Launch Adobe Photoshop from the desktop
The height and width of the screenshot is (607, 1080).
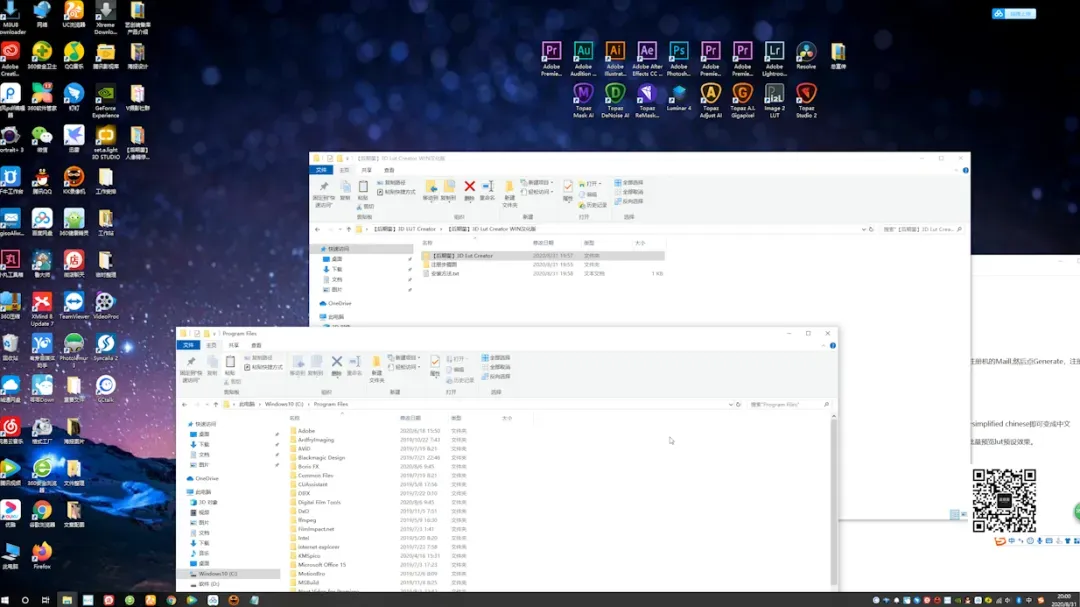[x=679, y=52]
